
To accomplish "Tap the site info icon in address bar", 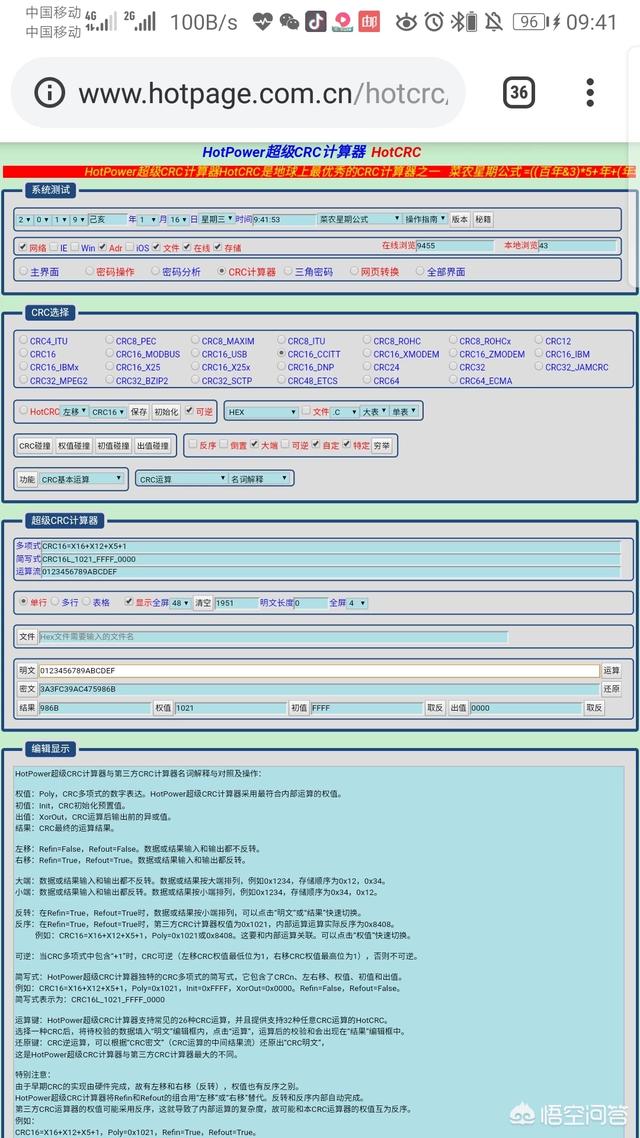I will coord(49,93).
